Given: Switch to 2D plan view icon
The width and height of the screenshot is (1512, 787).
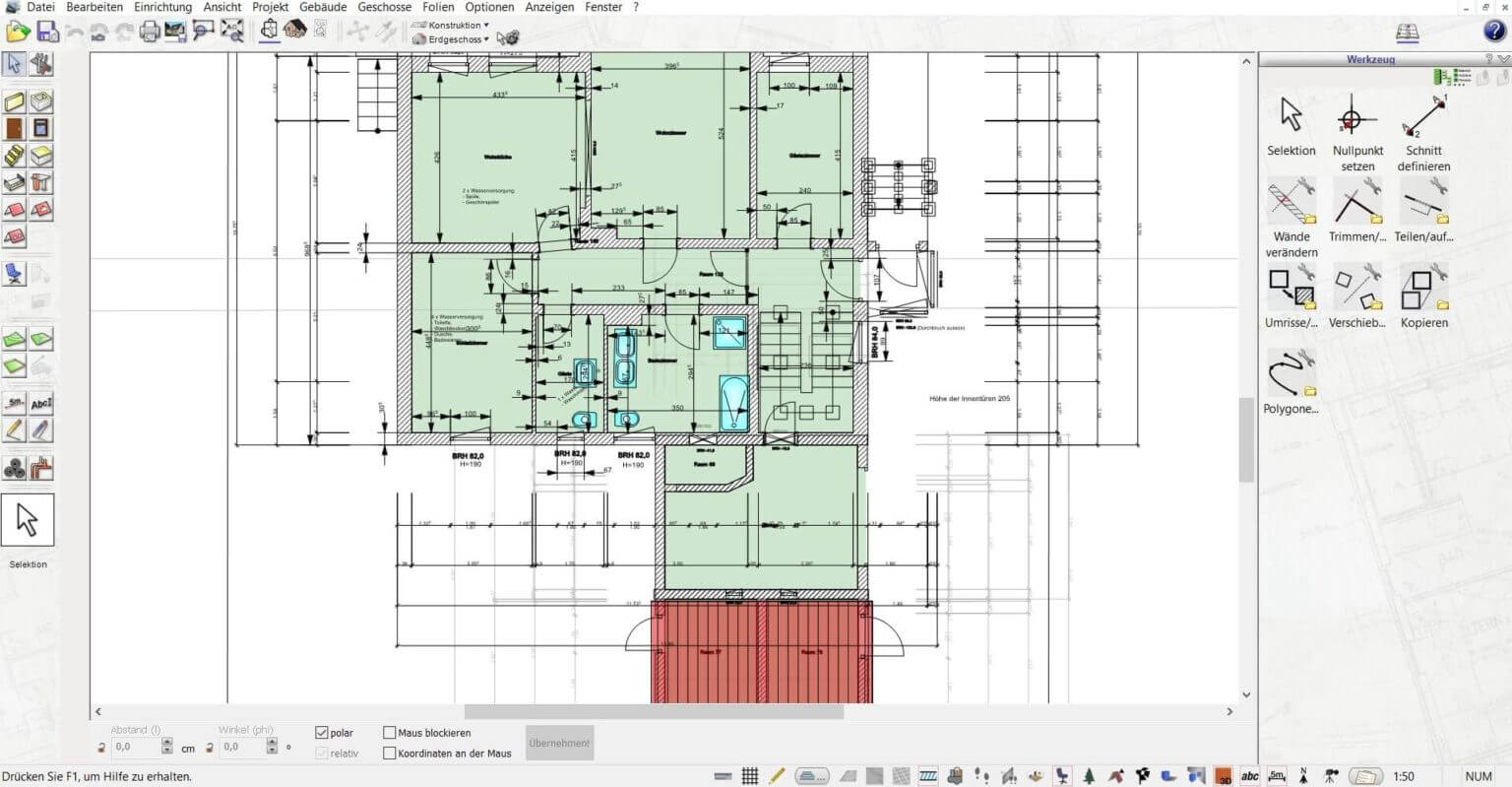Looking at the screenshot, I should pyautogui.click(x=269, y=30).
